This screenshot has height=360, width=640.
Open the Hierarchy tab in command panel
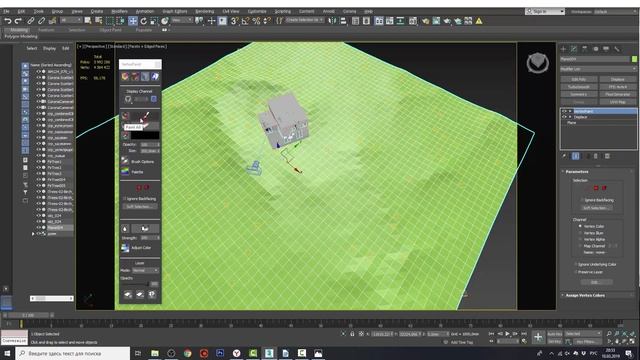[x=584, y=49]
